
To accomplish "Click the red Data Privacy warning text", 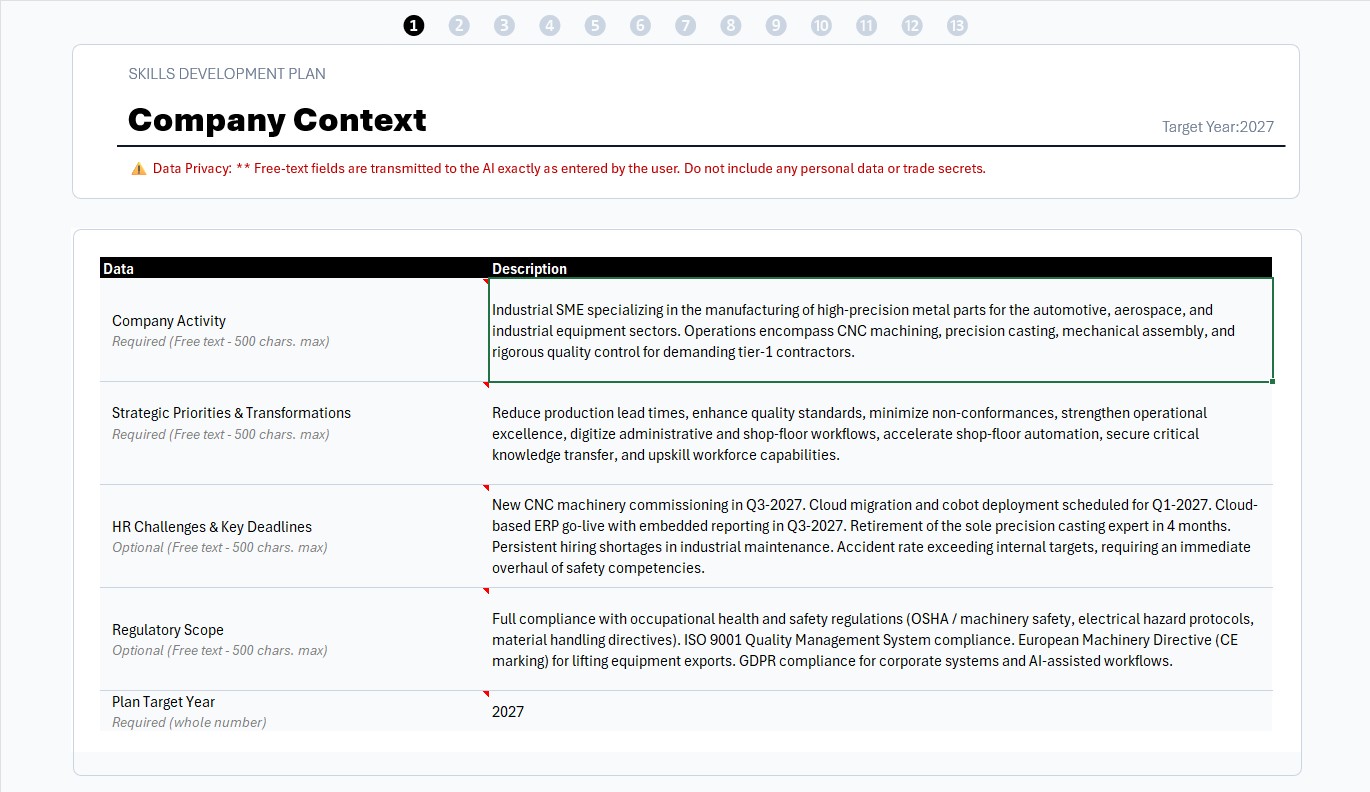I will point(569,169).
